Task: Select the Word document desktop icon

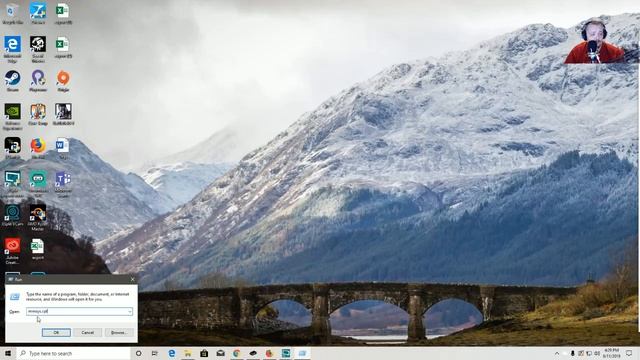Action: 63,148
